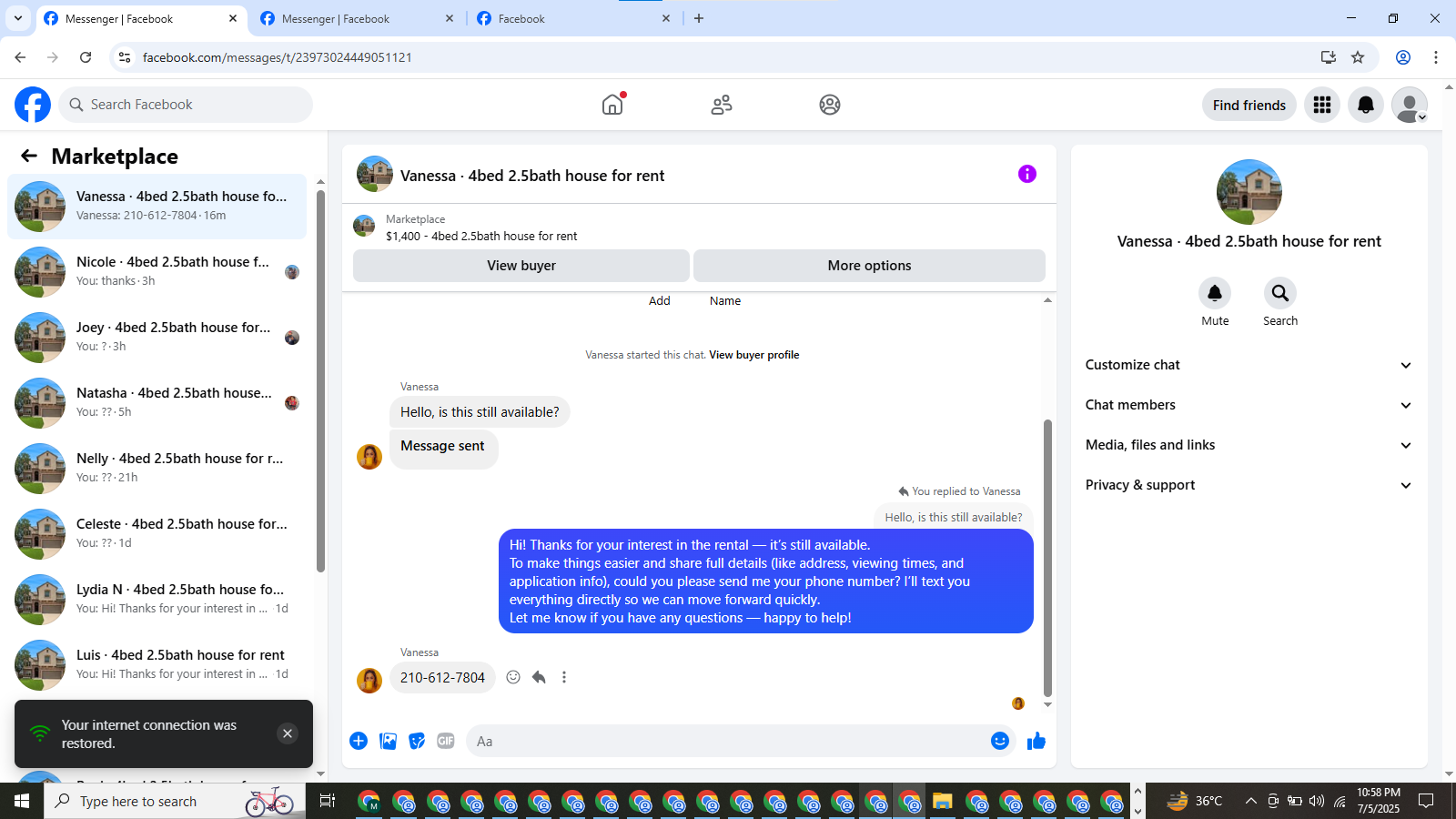1456x819 pixels.
Task: Open a new browser tab
Action: [699, 18]
